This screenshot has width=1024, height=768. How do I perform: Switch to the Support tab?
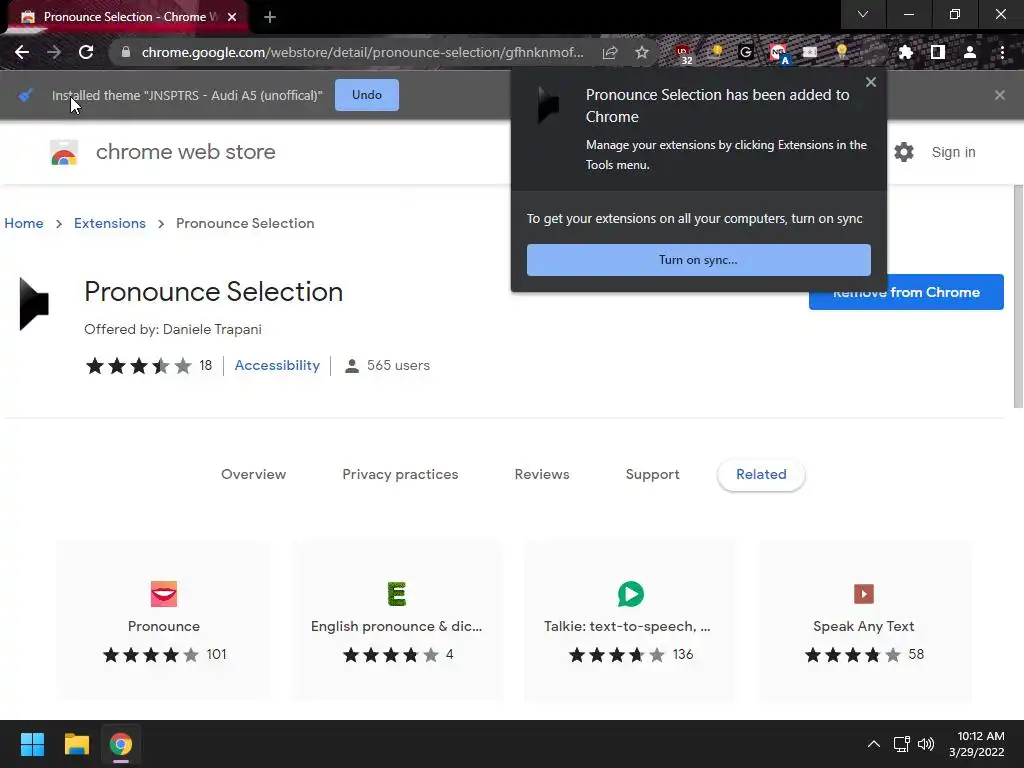(x=652, y=475)
